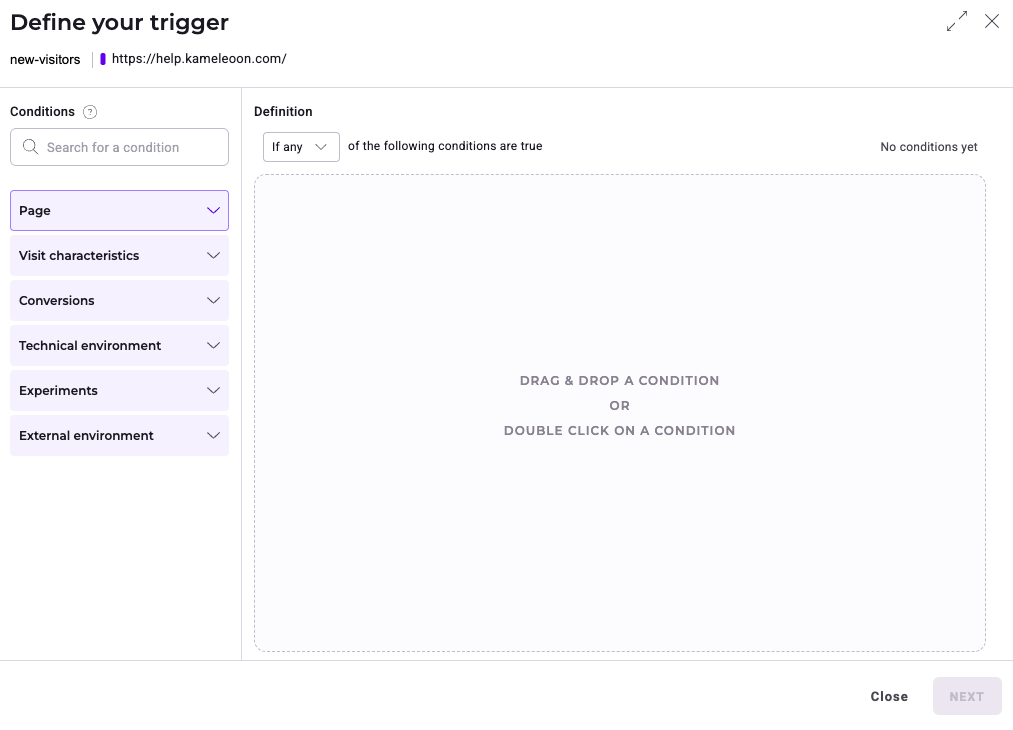Expand the trigger dialog to fullscreen
This screenshot has width=1013, height=730.
coord(957,21)
